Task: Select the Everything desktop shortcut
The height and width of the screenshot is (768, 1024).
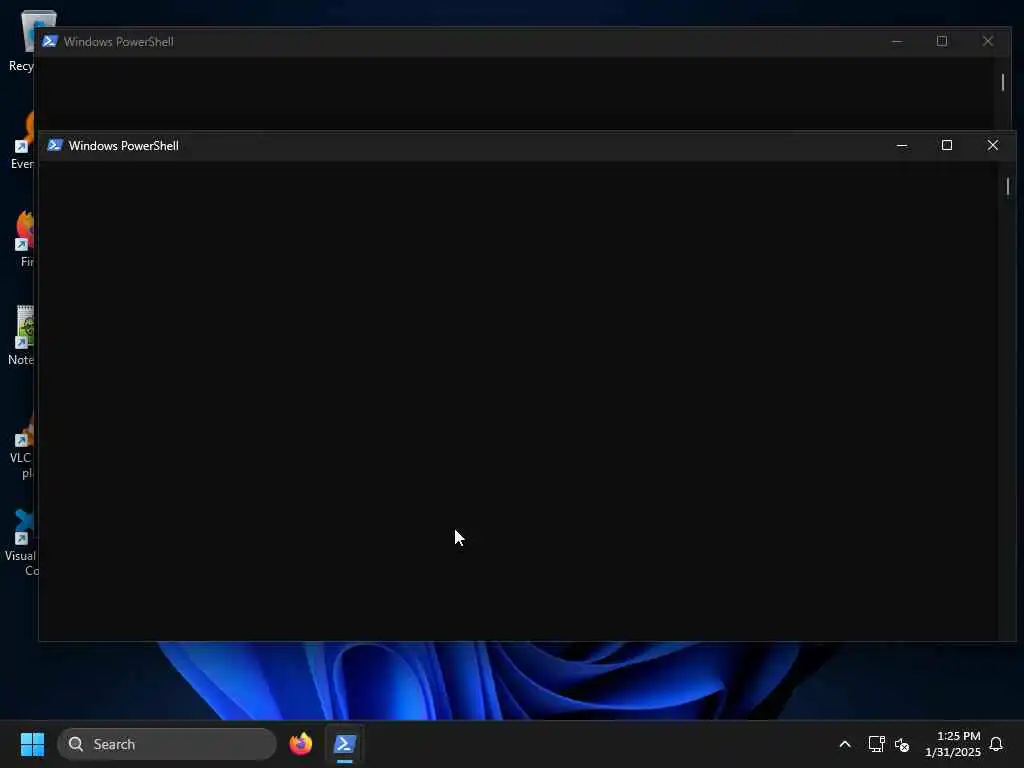Action: click(x=24, y=141)
